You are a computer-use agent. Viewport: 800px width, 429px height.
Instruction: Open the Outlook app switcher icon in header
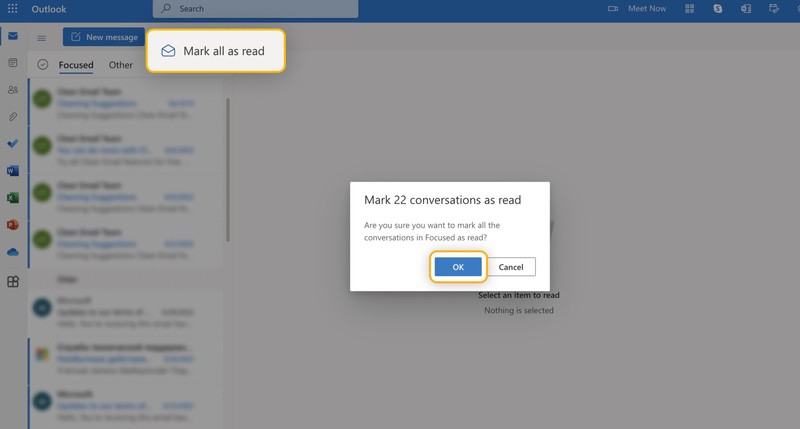[746, 9]
